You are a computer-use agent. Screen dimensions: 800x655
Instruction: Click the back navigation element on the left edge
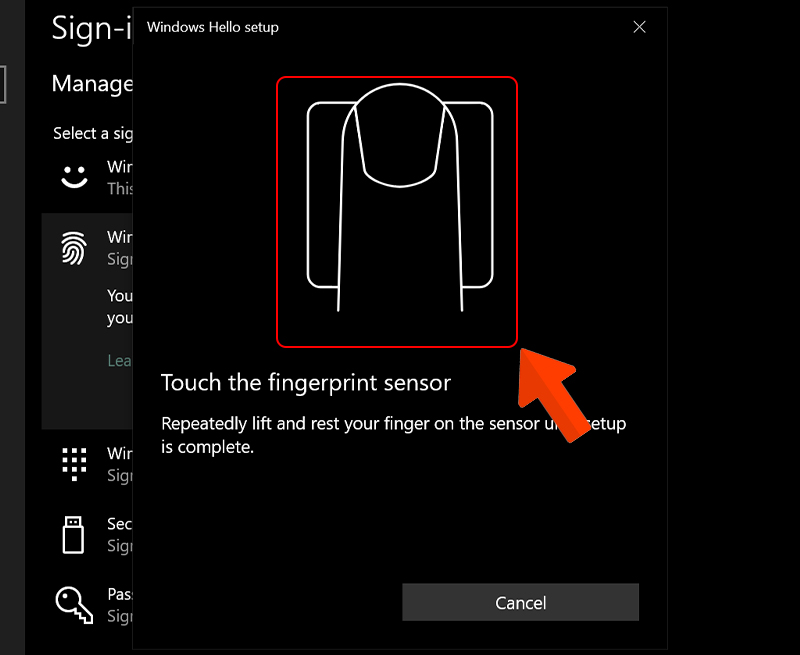[4, 85]
